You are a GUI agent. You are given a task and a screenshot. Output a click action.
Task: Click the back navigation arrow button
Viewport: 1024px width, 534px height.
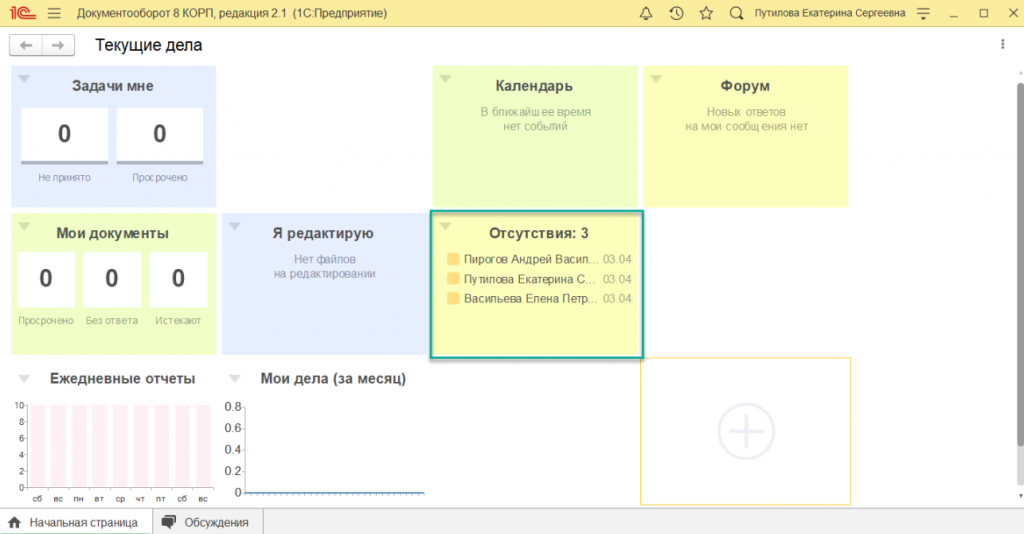[x=26, y=45]
